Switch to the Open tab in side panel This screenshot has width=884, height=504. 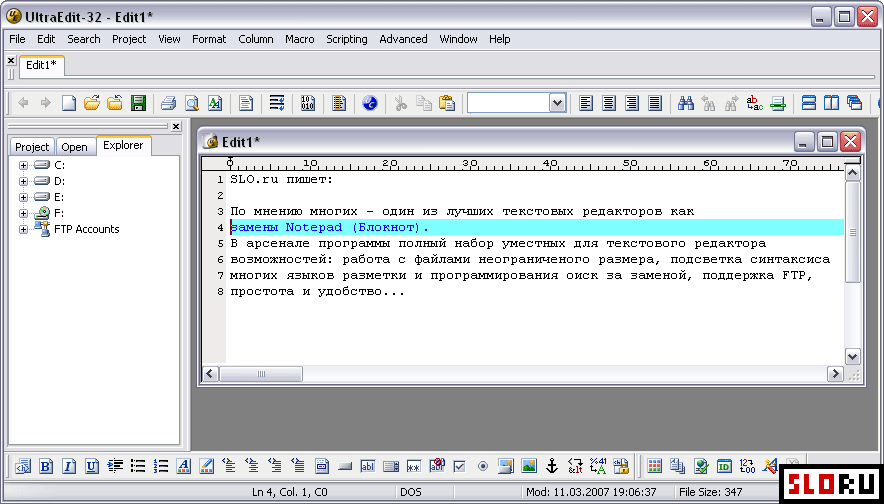point(74,147)
